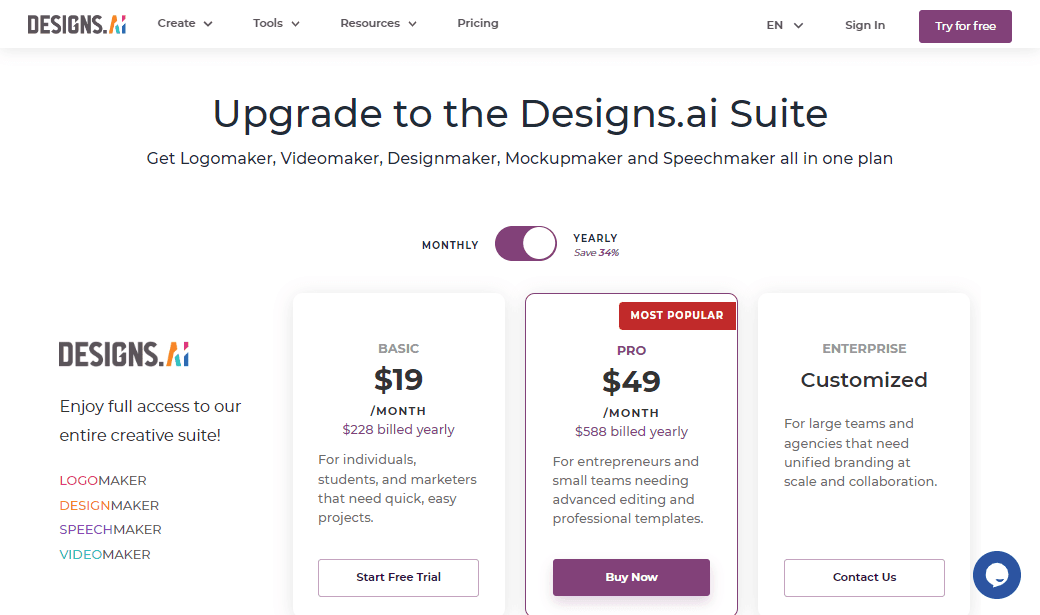This screenshot has width=1040, height=615.
Task: Click Contact Us for Enterprise plan
Action: (x=864, y=577)
